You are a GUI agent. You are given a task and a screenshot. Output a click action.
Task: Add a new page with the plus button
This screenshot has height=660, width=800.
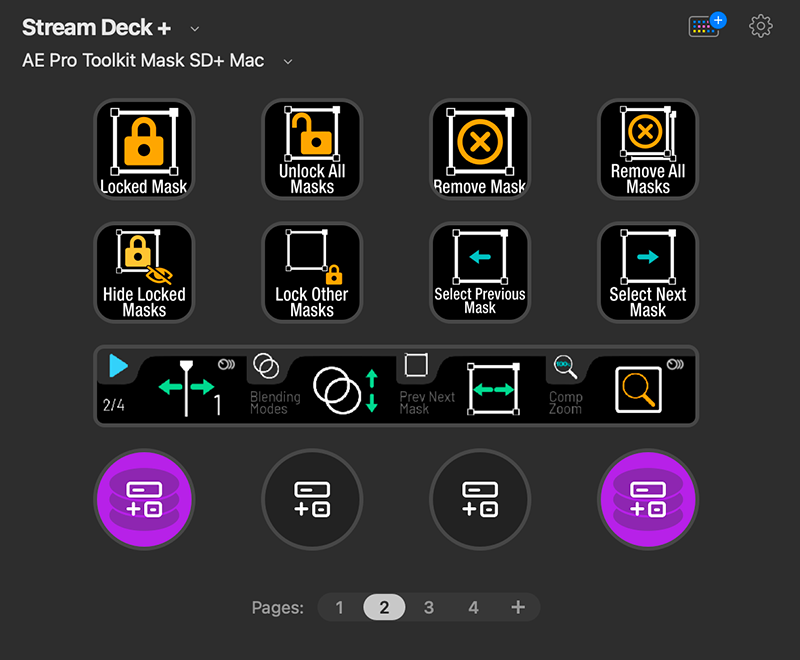[518, 607]
